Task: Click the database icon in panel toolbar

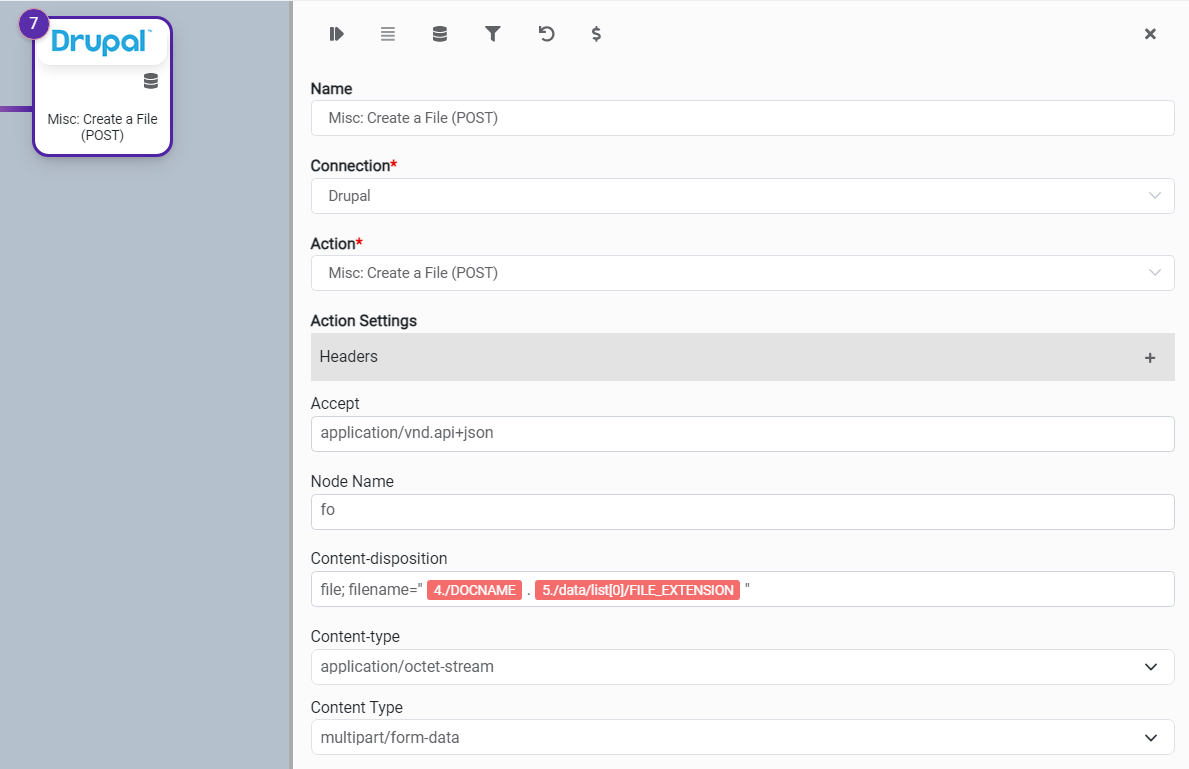Action: tap(440, 34)
